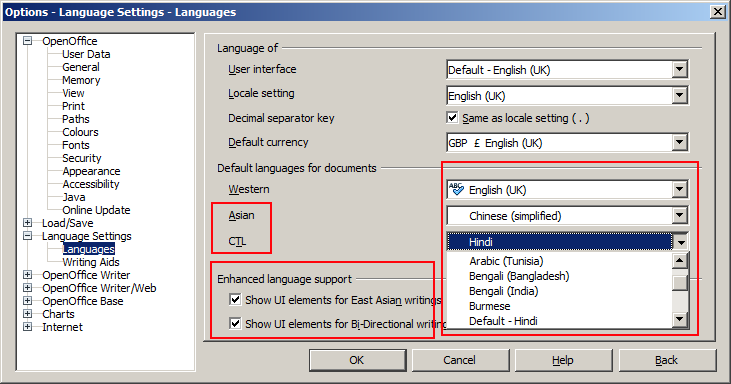Uncheck Show UI elements for East Asian writings
This screenshot has width=731, height=384.
(x=235, y=300)
